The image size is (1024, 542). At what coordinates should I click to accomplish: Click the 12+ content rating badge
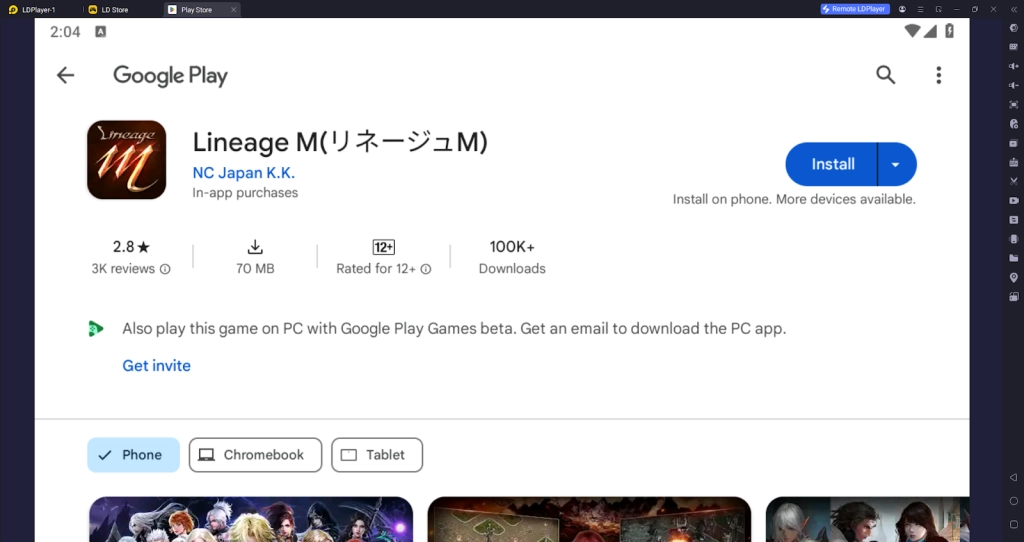click(383, 247)
